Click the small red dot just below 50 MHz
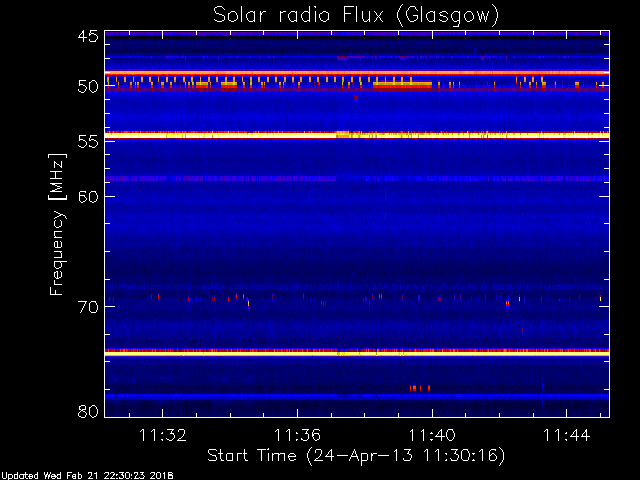 tap(356, 98)
